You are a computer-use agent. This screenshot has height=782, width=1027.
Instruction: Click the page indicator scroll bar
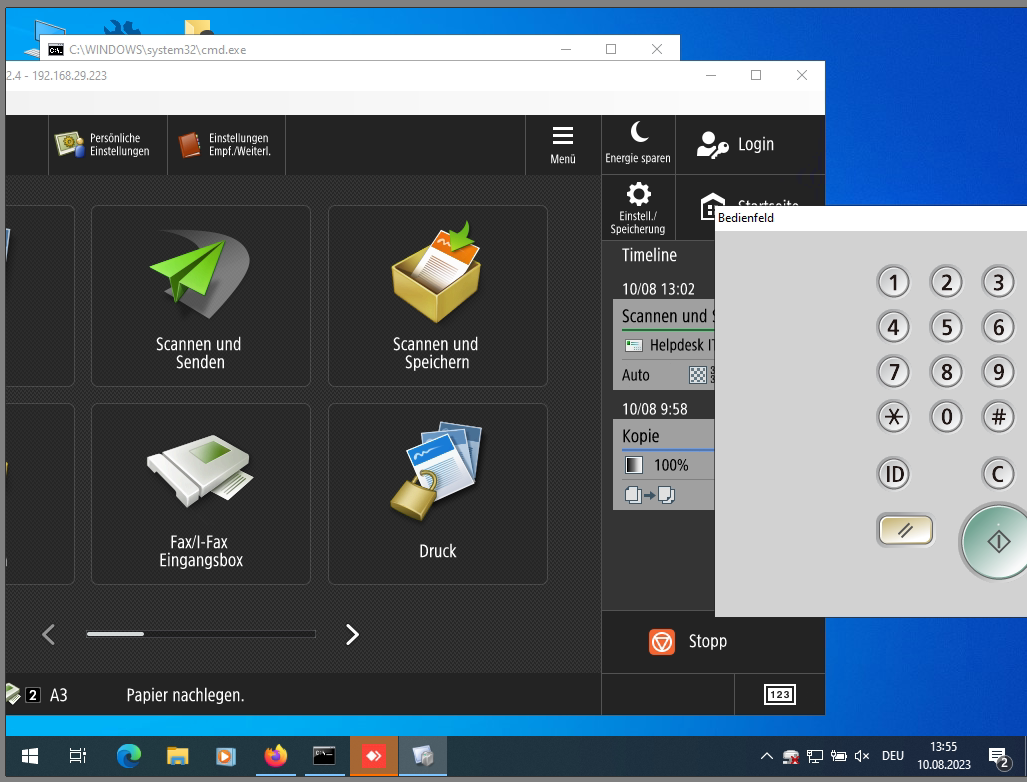click(x=200, y=634)
